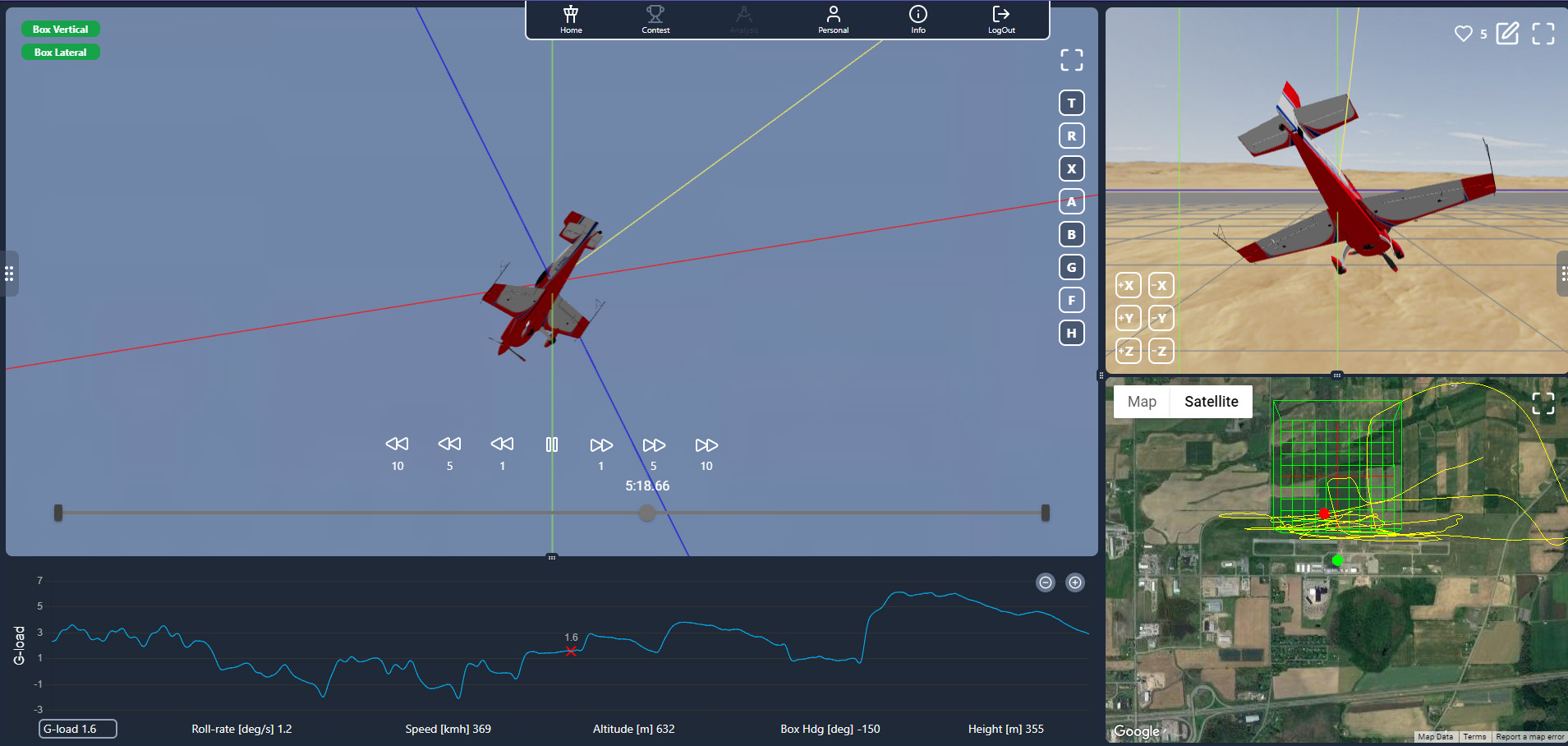Viewport: 1568px width, 746px height.
Task: Click the T view button
Action: (1071, 103)
